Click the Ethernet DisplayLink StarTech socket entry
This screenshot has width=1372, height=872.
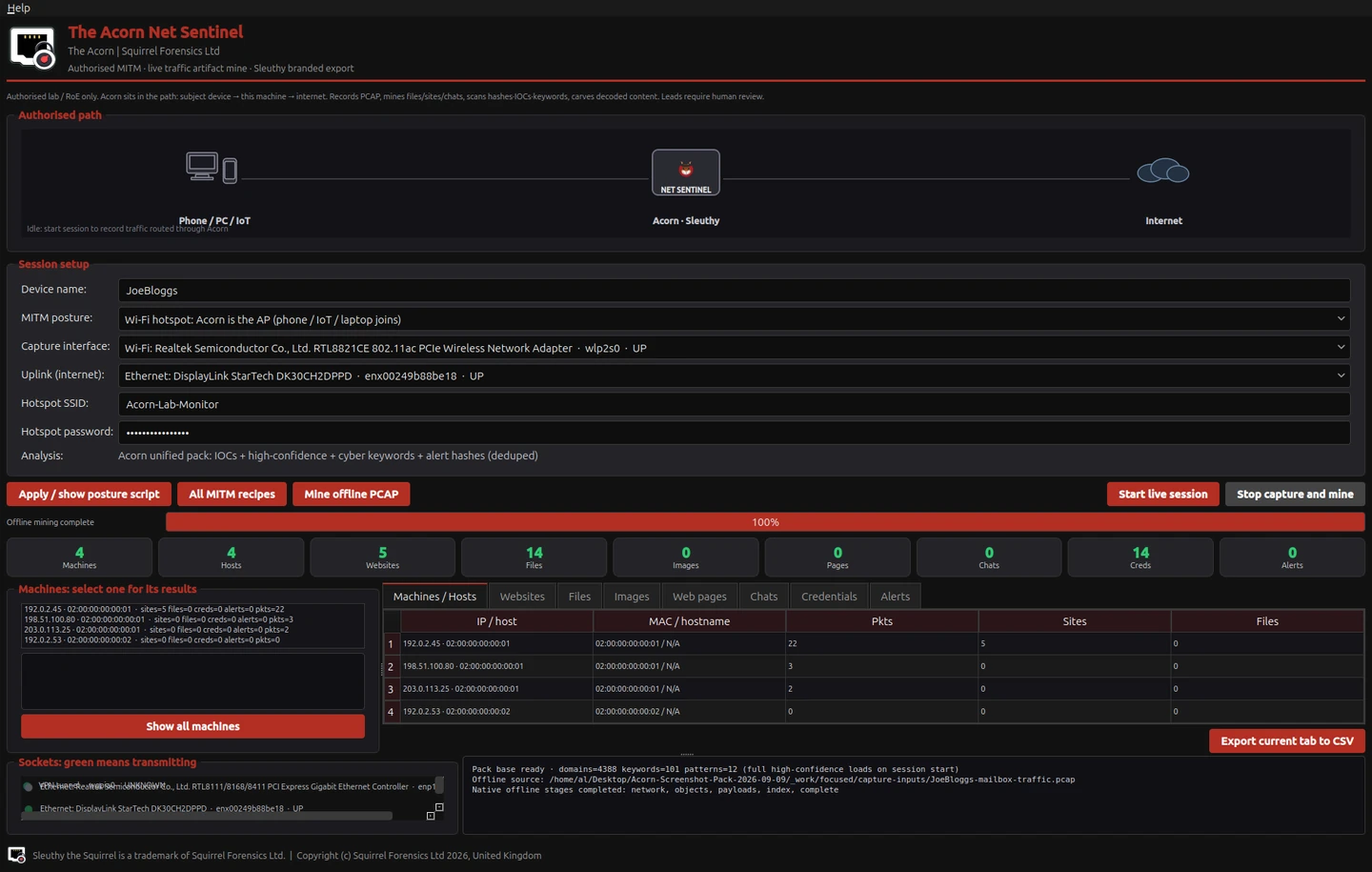(171, 808)
